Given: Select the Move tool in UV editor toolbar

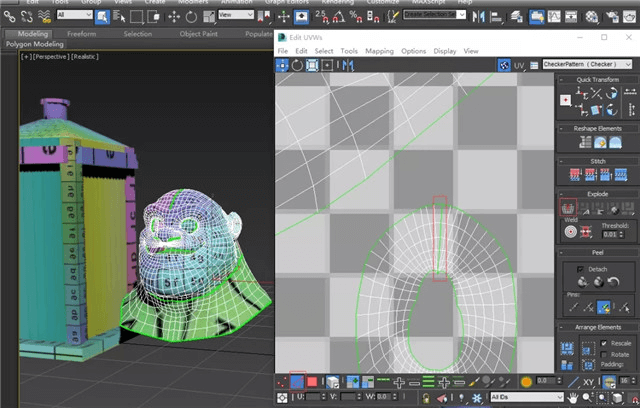Looking at the screenshot, I should pyautogui.click(x=284, y=65).
